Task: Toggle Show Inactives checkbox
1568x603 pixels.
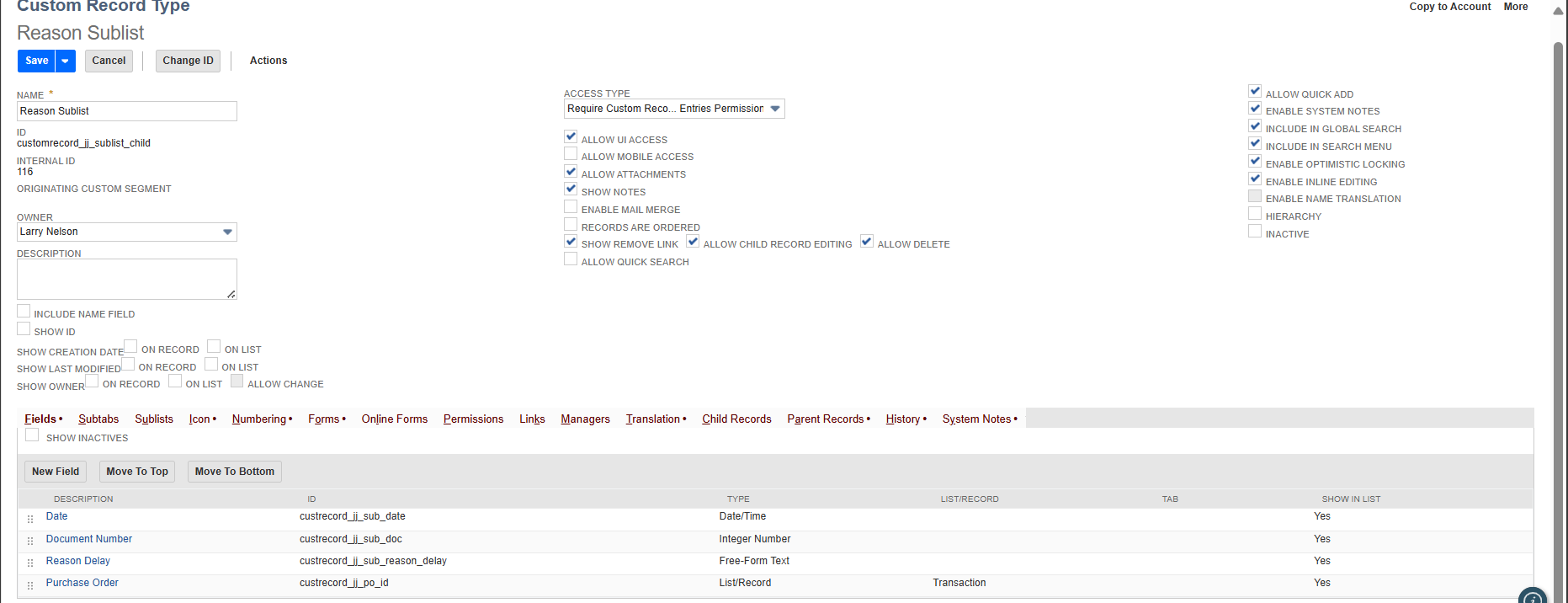Action: (32, 435)
